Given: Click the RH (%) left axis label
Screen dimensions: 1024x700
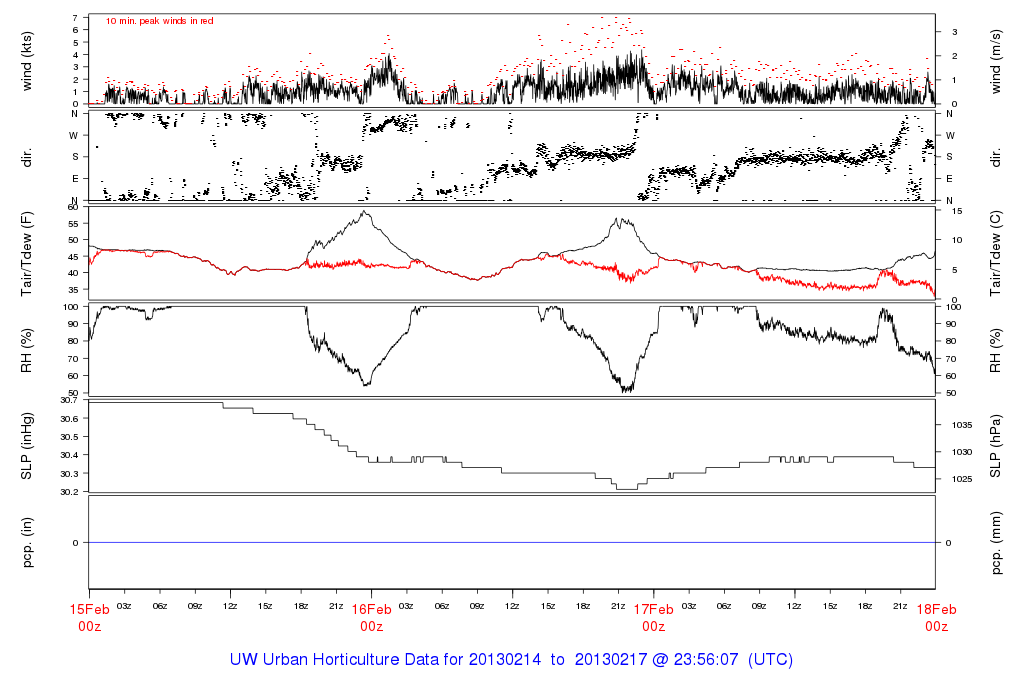Looking at the screenshot, I should coord(27,351).
